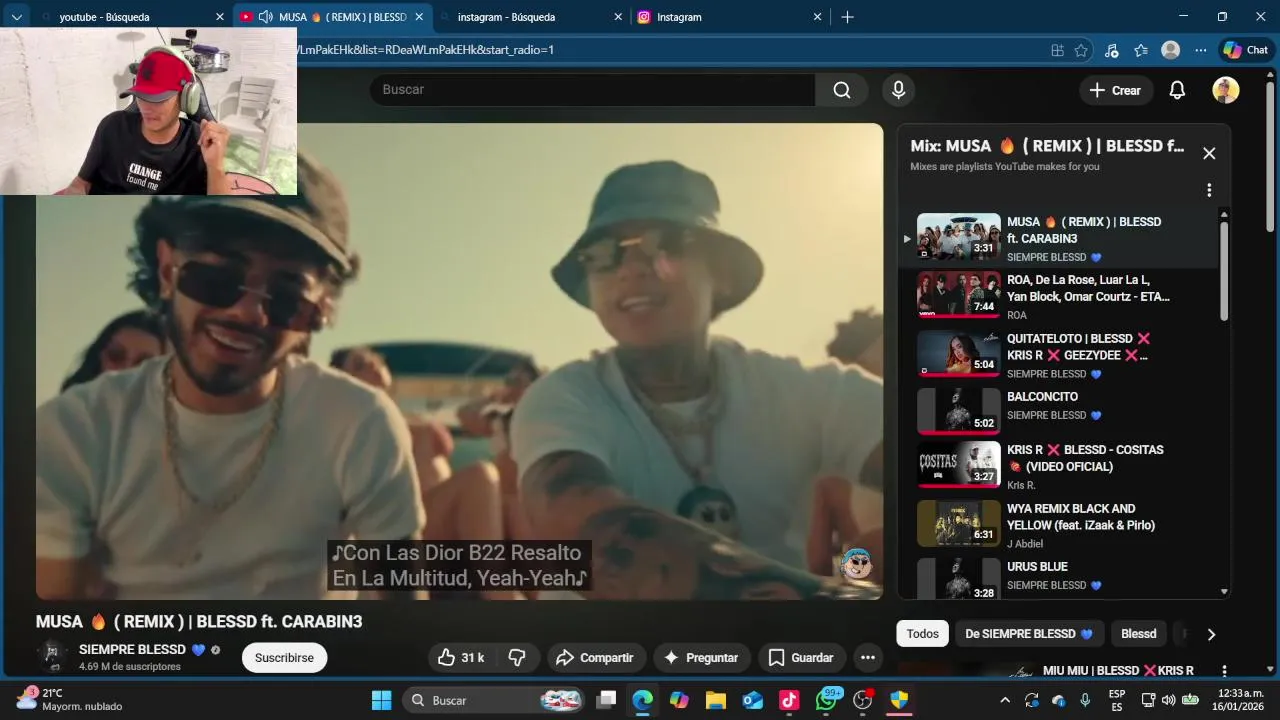Click the Edge split/apps icon in address bar

1057,50
